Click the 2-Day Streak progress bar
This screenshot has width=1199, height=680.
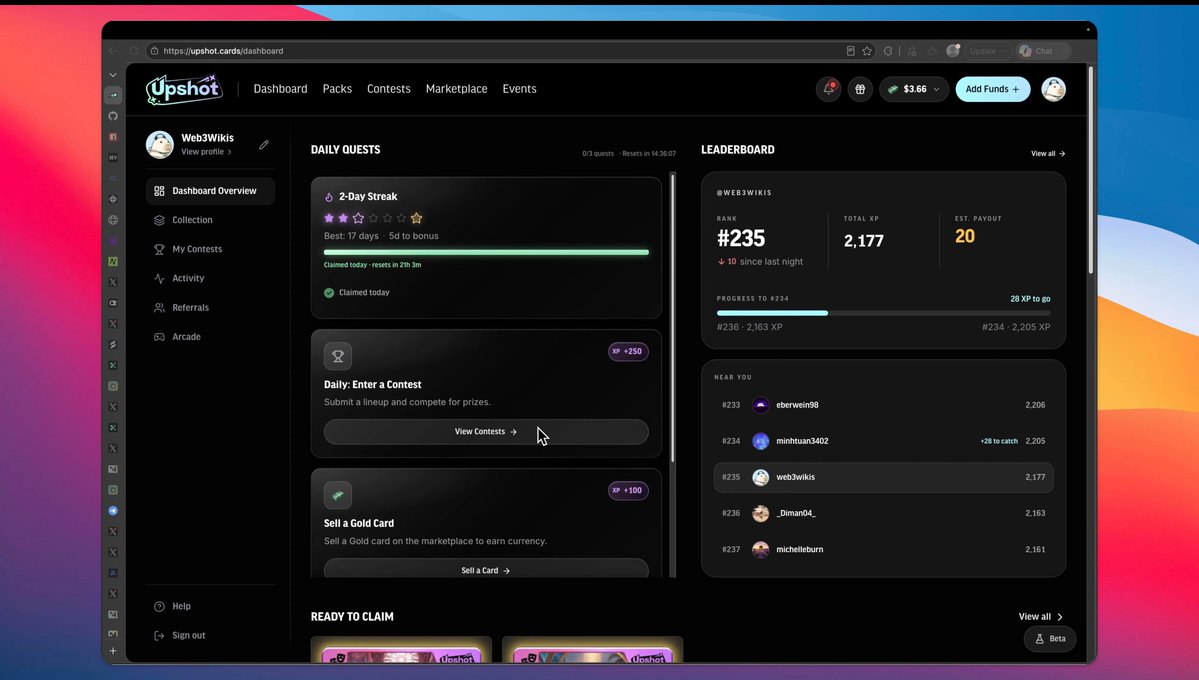[486, 252]
